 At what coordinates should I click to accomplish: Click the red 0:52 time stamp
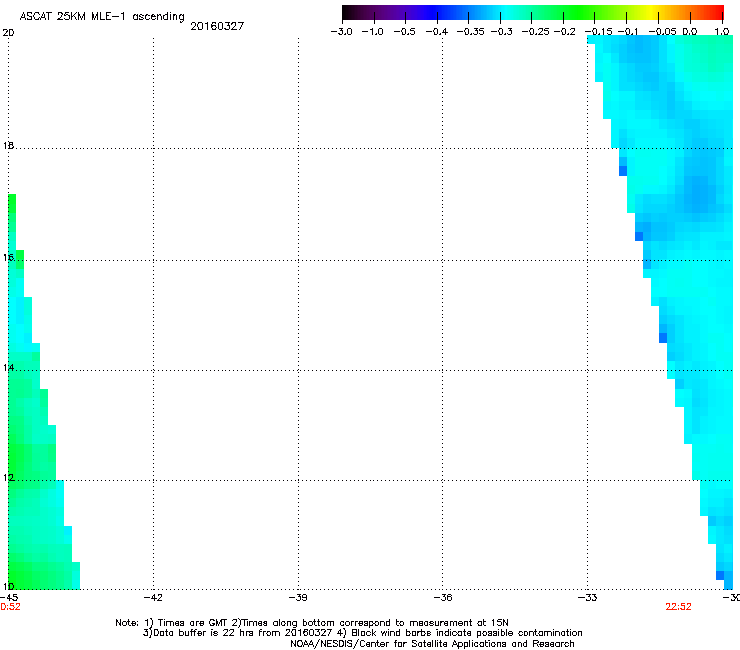10,607
